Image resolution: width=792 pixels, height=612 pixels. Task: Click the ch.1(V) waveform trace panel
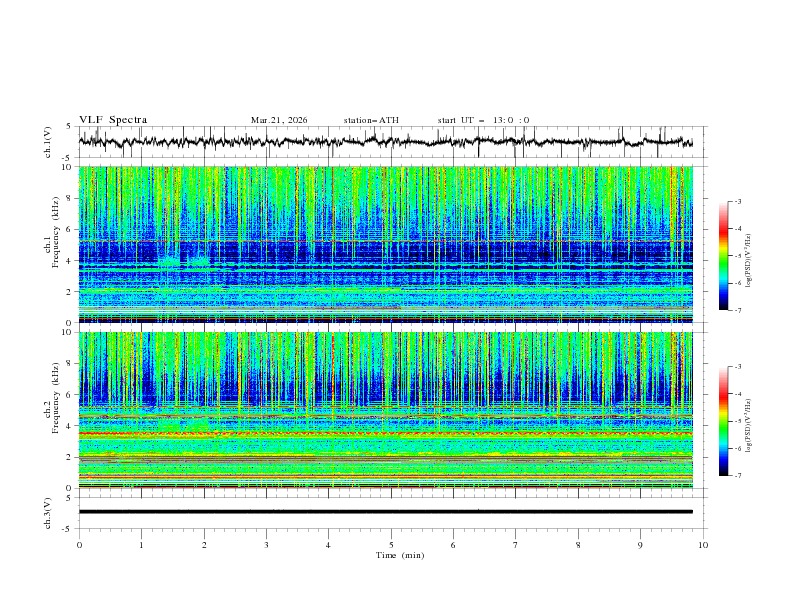(x=390, y=142)
